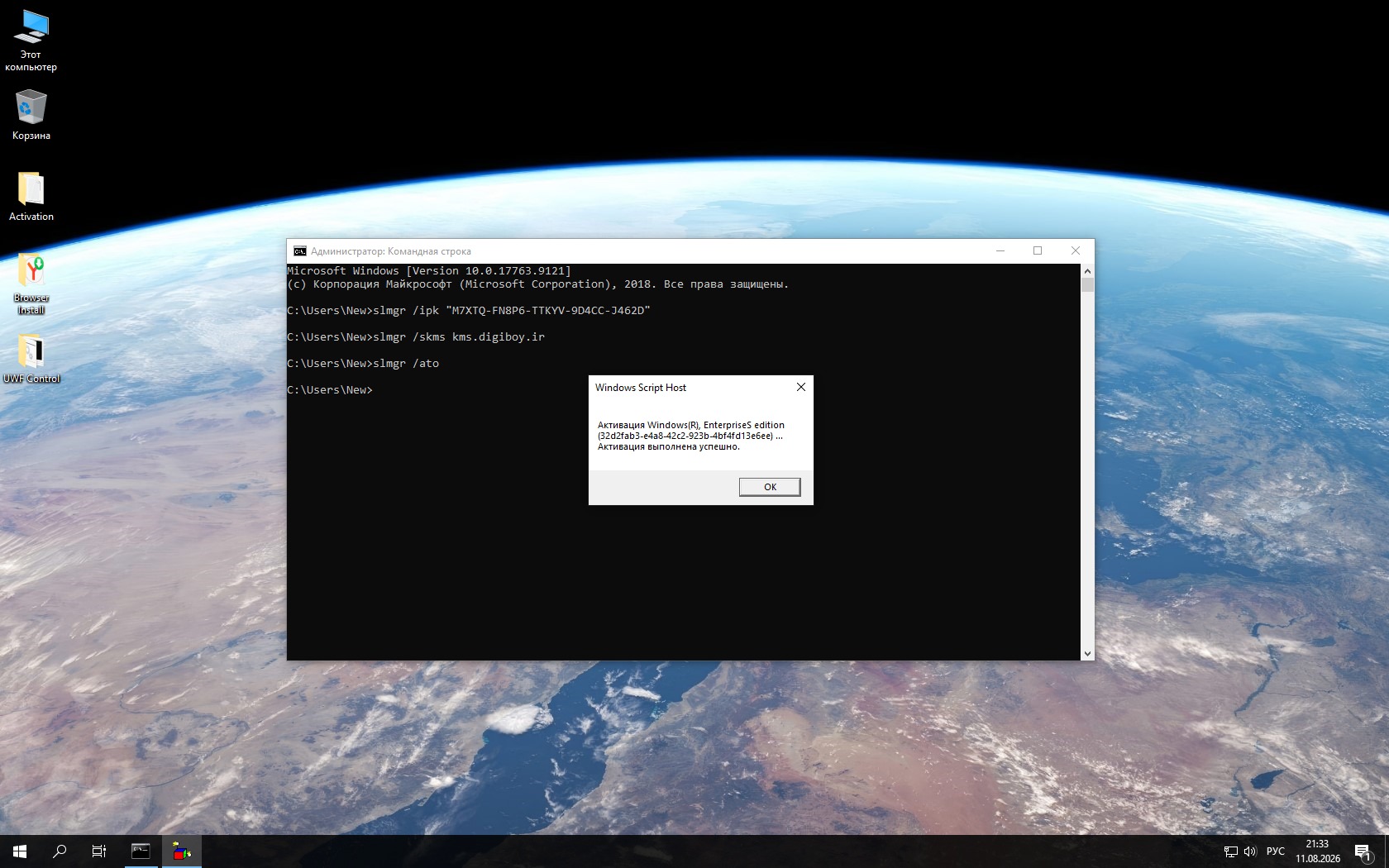Click the Command Prompt scrollbar down arrow

[x=1087, y=653]
